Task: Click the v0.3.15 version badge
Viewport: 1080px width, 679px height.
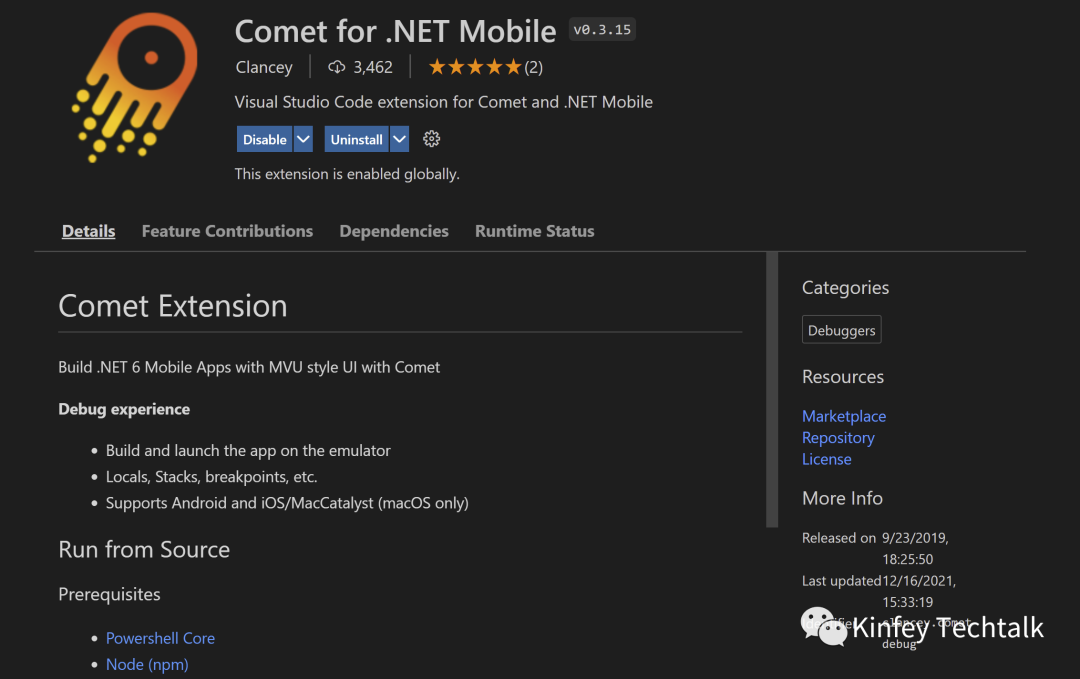Action: [602, 30]
